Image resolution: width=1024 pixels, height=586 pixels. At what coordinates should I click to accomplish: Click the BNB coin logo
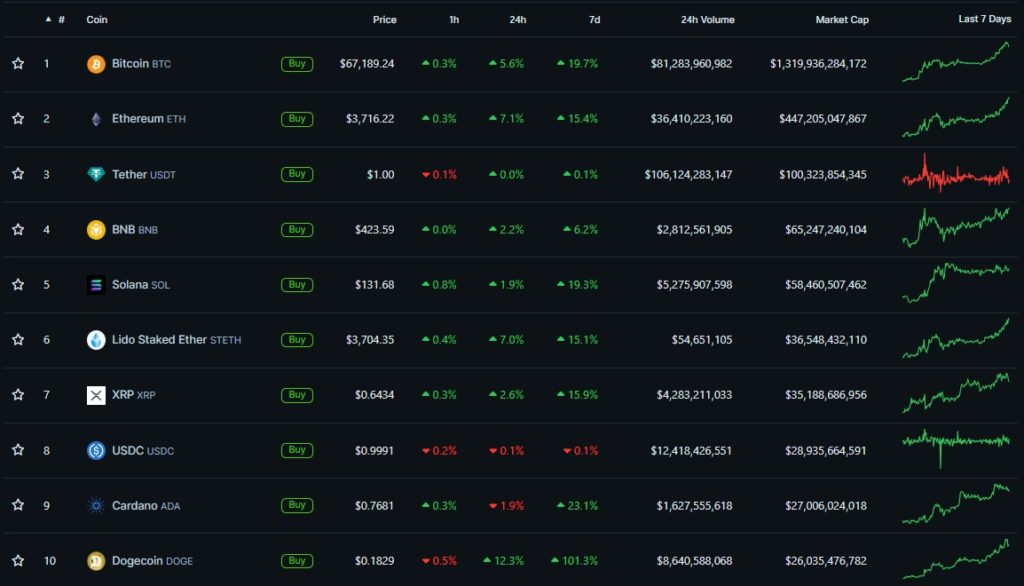[x=96, y=229]
